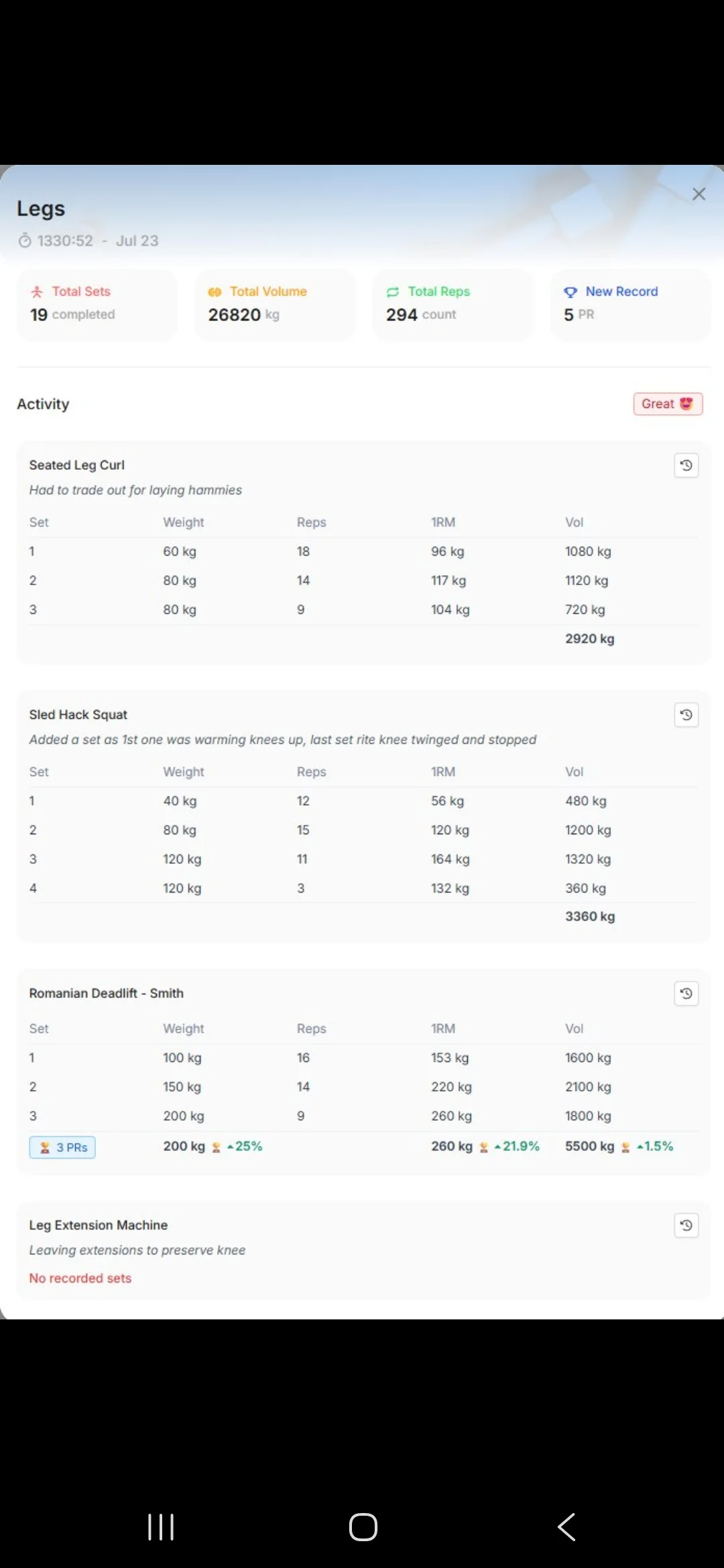The width and height of the screenshot is (724, 1568).
Task: Open history for Seated Leg Curl
Action: (x=686, y=465)
